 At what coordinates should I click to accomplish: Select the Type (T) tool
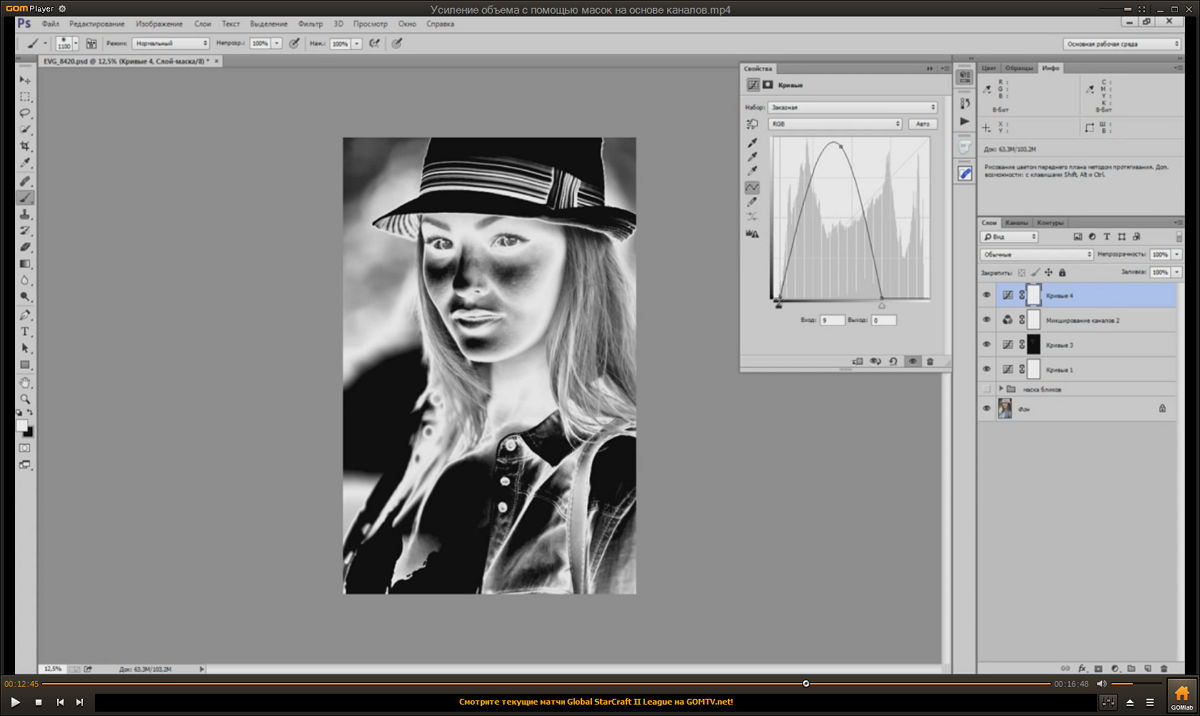coord(25,332)
